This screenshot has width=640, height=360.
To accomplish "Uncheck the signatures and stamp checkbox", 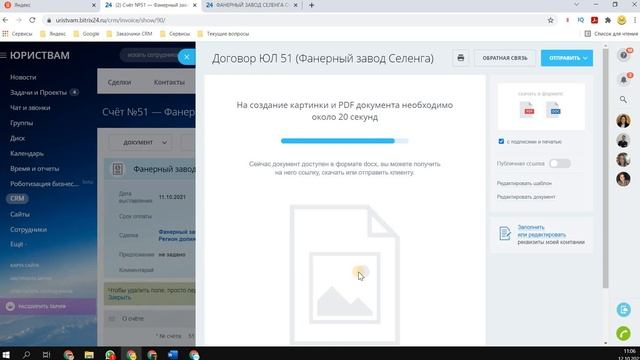I will [501, 141].
